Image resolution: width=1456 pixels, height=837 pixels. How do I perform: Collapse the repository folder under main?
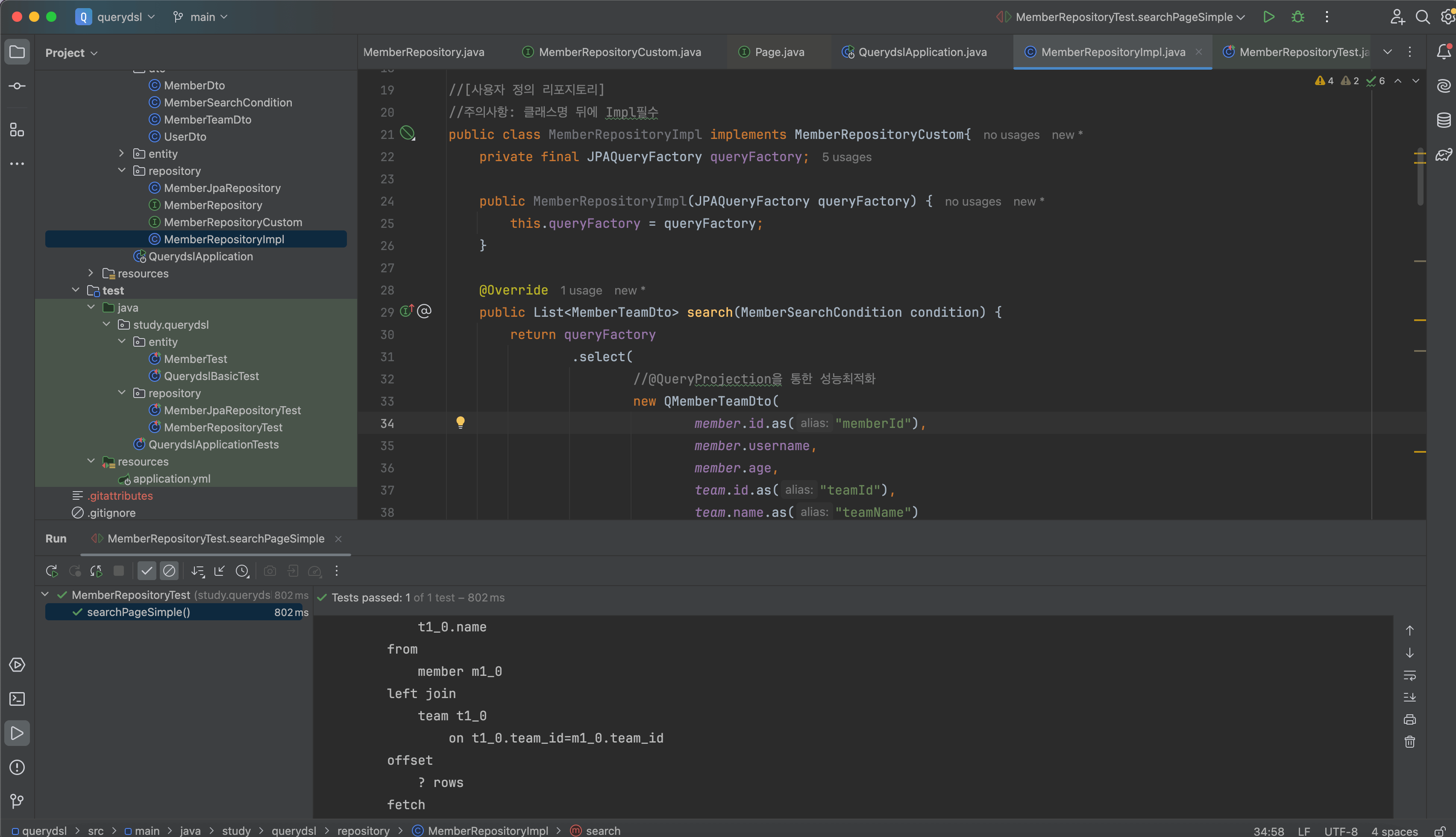click(121, 171)
